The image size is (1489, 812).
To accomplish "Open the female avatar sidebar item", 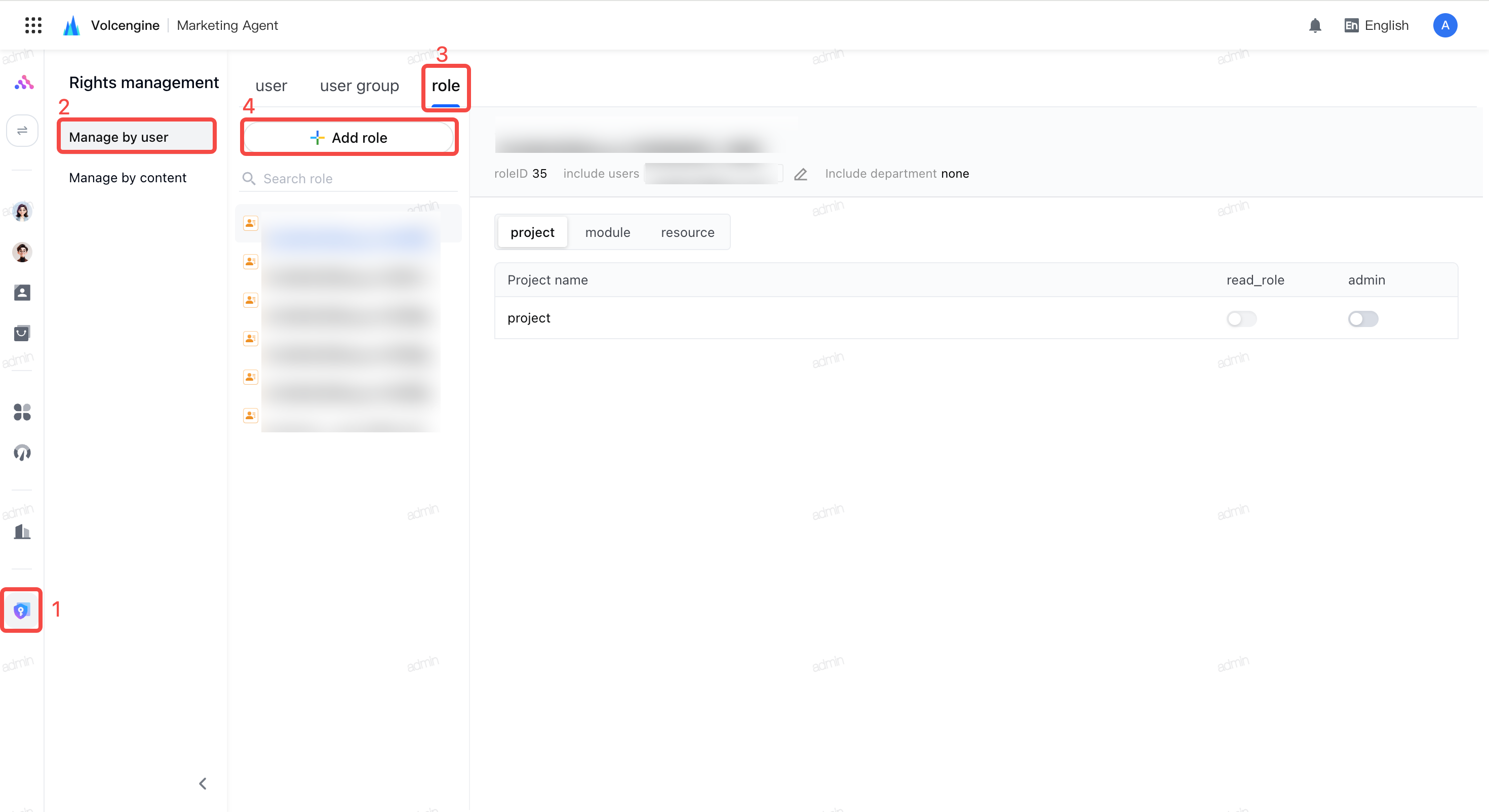I will click(22, 212).
